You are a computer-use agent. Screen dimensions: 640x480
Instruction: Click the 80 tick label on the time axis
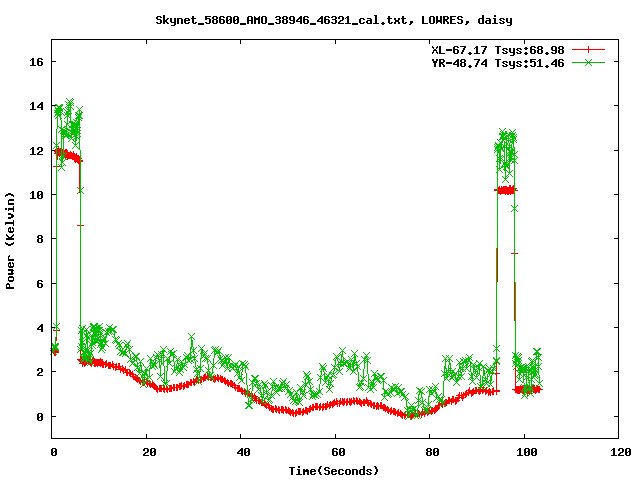pyautogui.click(x=433, y=452)
